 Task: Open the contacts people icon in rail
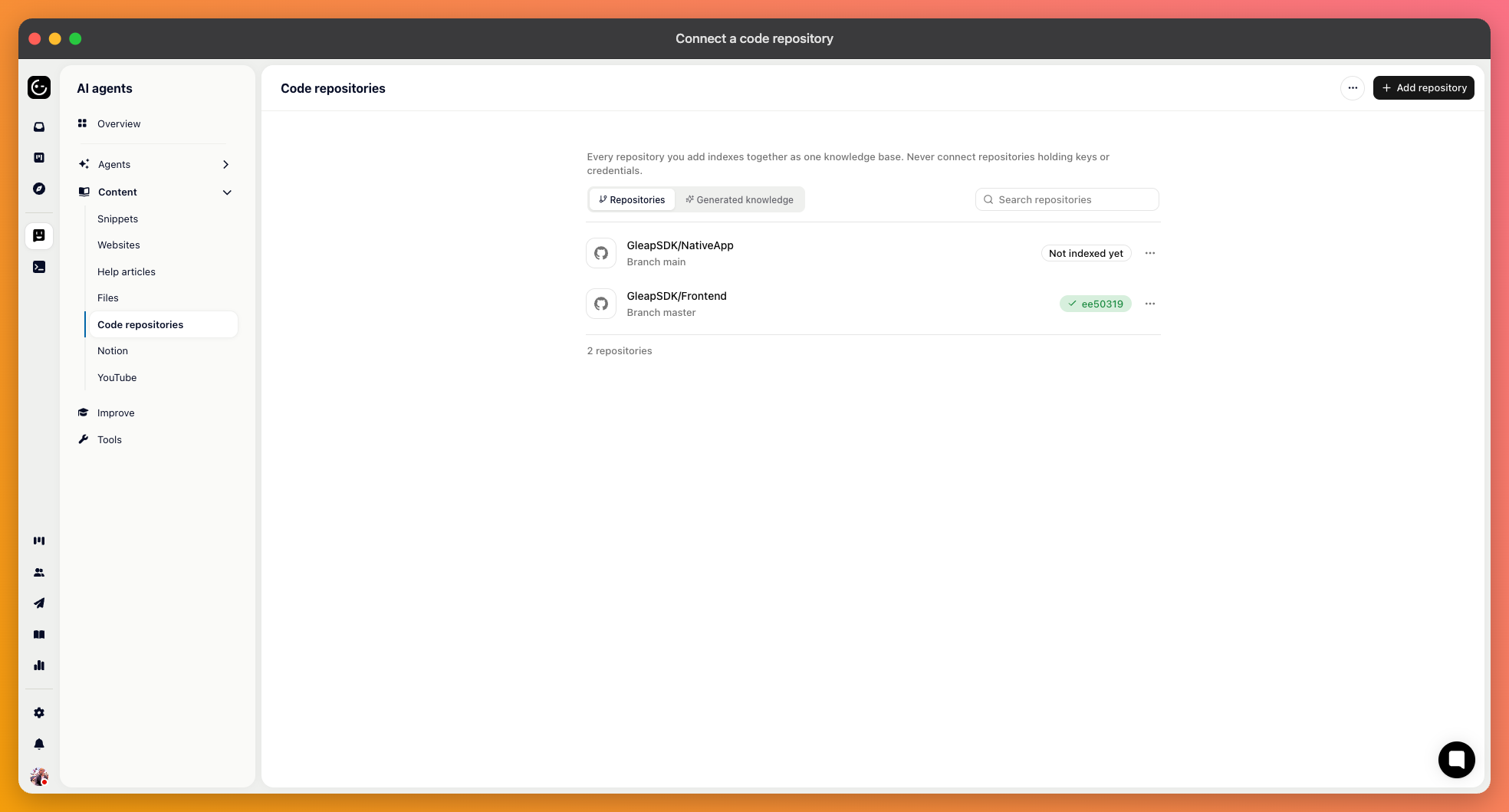[x=39, y=573]
